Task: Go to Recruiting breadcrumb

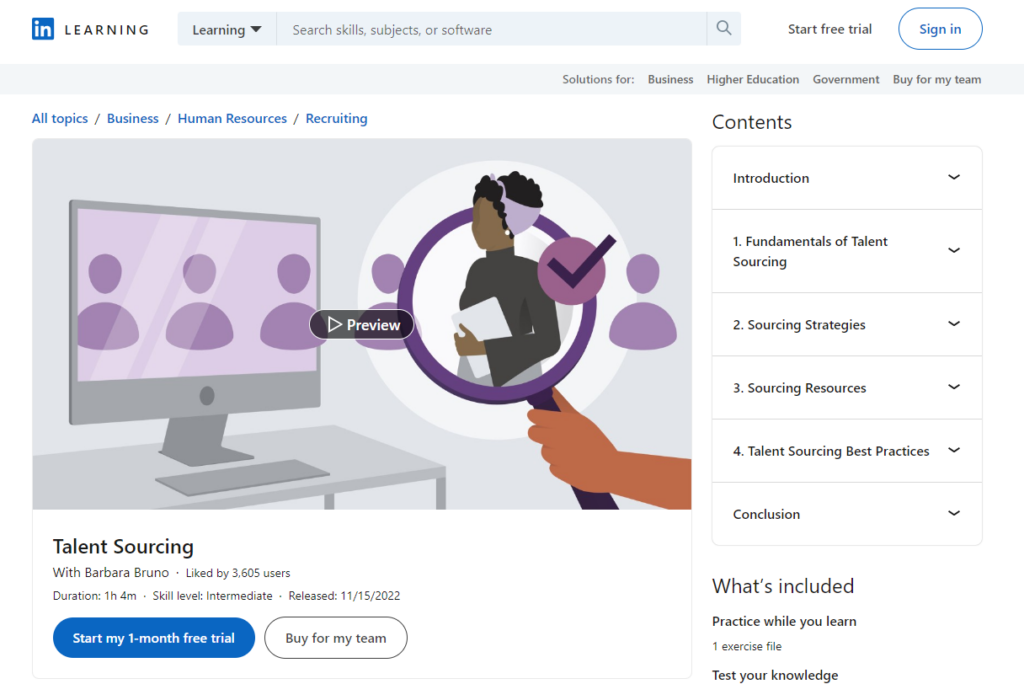Action: click(x=336, y=118)
